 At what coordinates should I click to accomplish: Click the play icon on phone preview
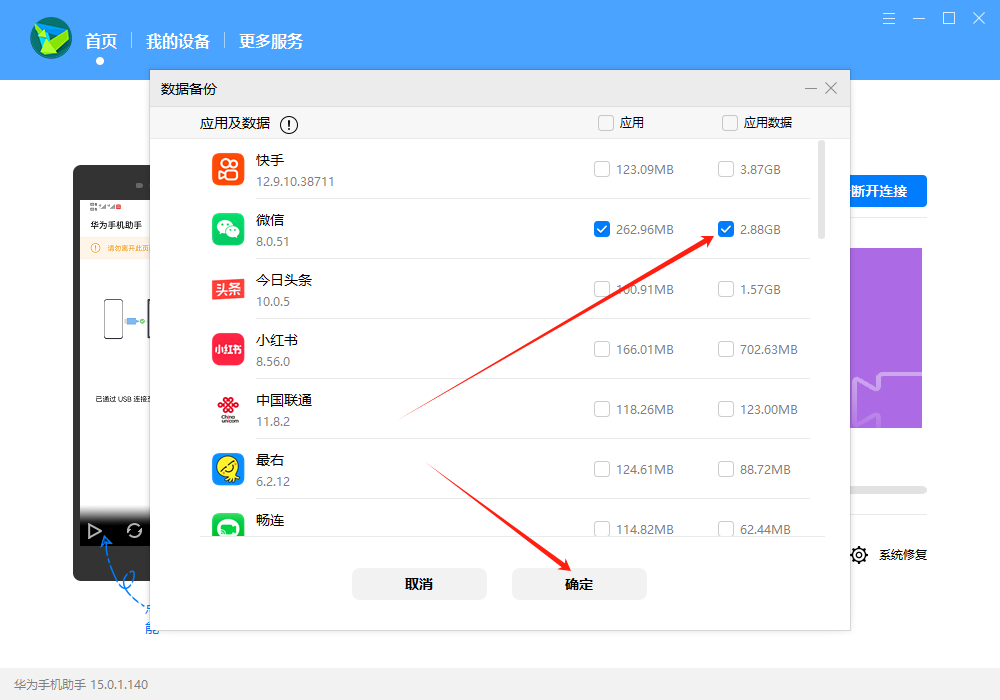[x=94, y=530]
